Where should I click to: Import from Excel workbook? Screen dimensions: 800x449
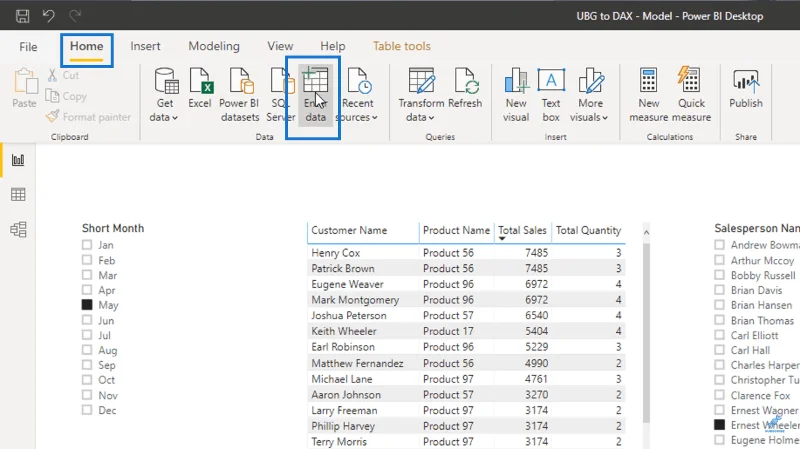point(199,88)
